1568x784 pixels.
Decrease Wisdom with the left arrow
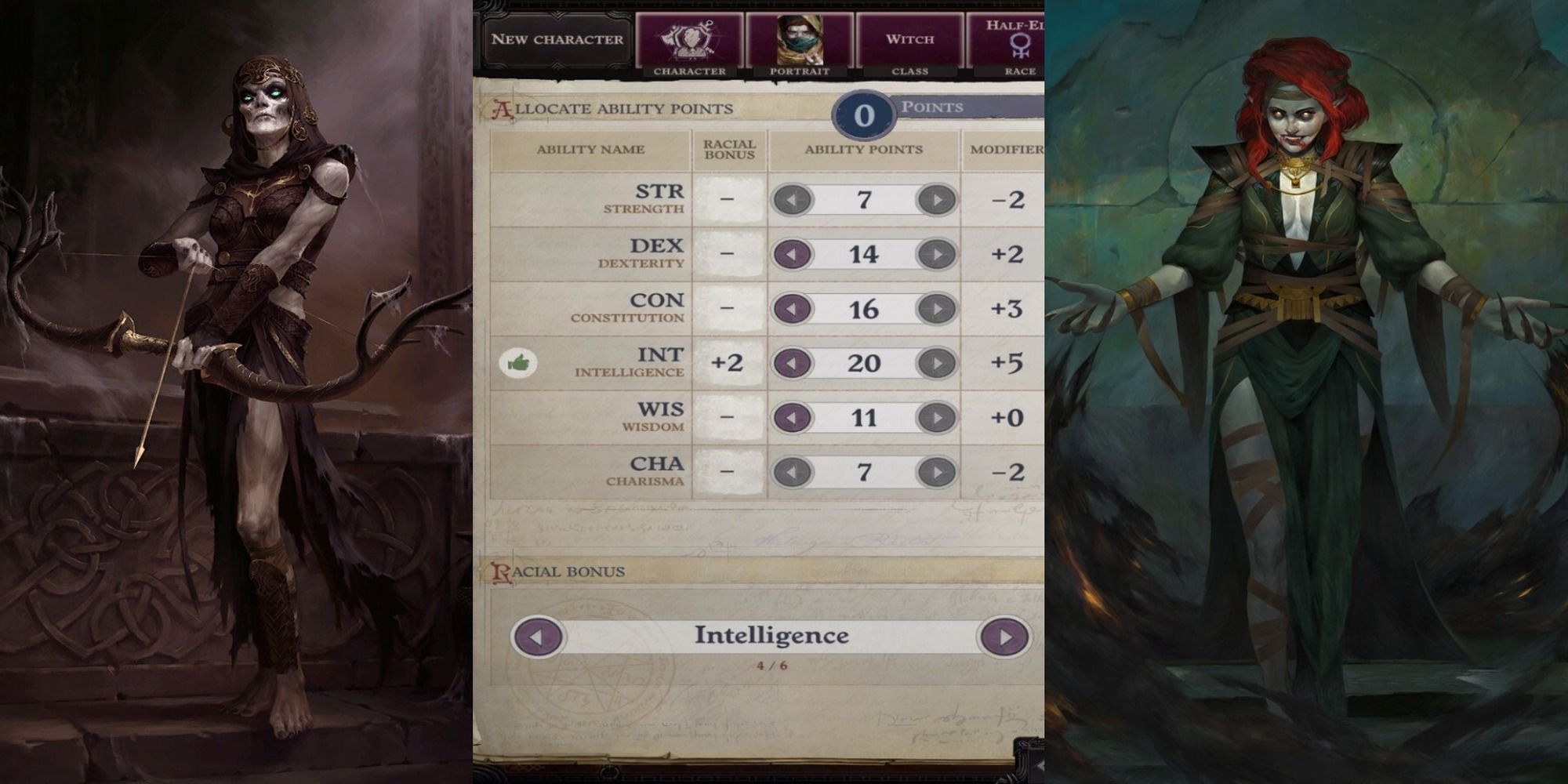point(793,418)
